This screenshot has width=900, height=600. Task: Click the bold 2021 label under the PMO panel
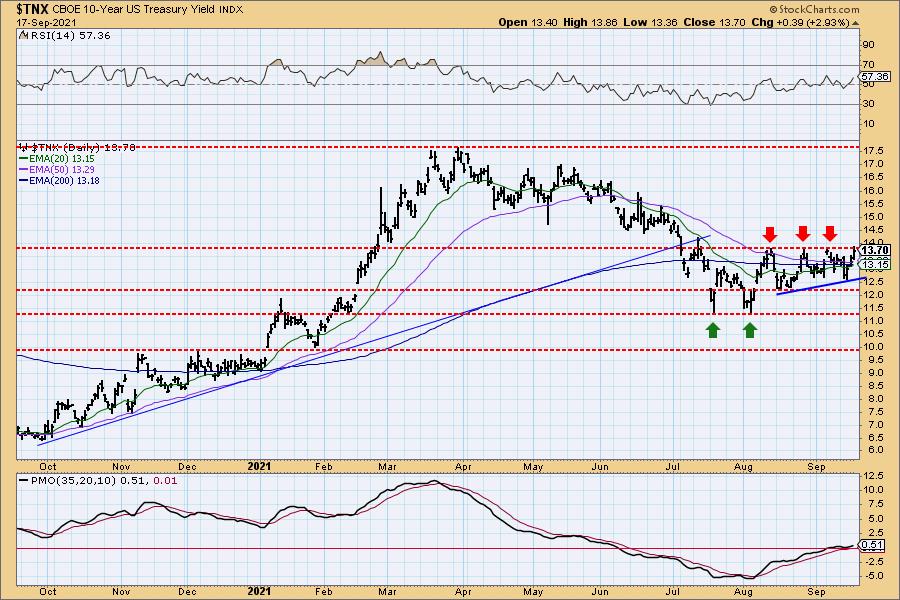click(x=259, y=591)
